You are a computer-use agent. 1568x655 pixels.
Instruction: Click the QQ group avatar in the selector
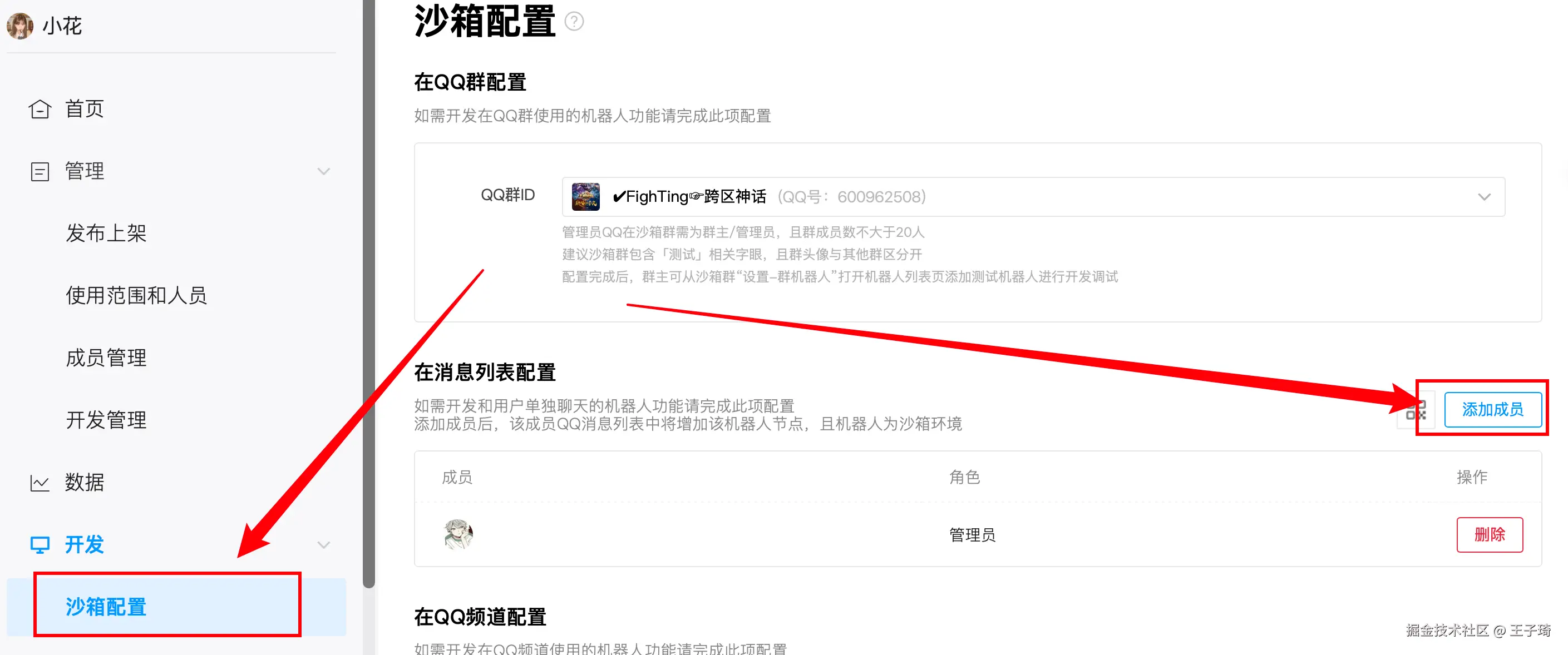[585, 197]
